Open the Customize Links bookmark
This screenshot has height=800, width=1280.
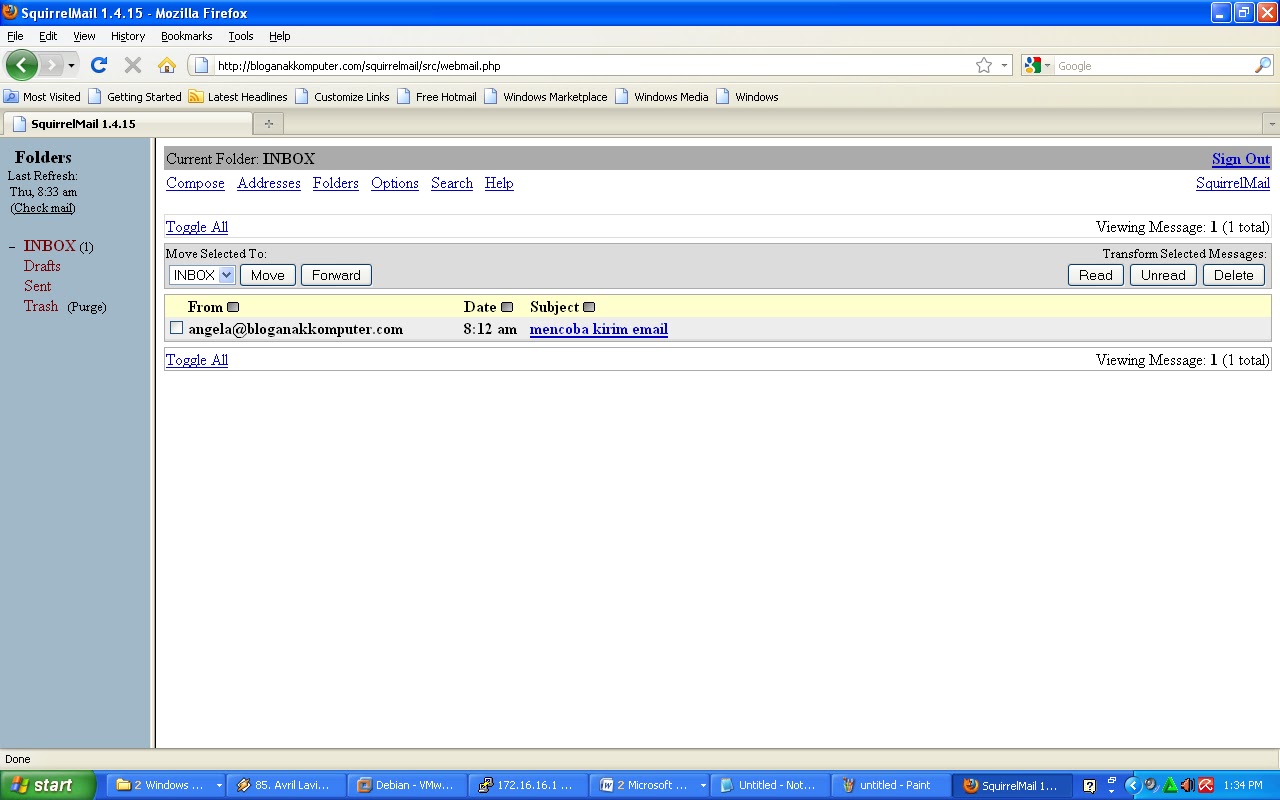click(342, 97)
